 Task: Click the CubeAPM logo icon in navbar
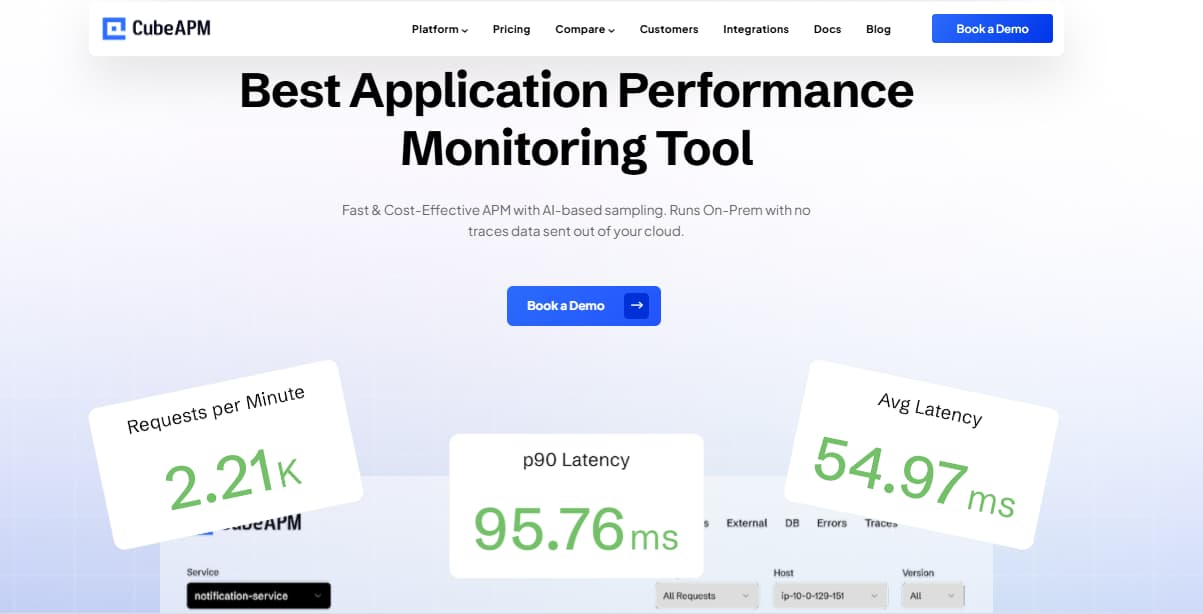coord(114,29)
